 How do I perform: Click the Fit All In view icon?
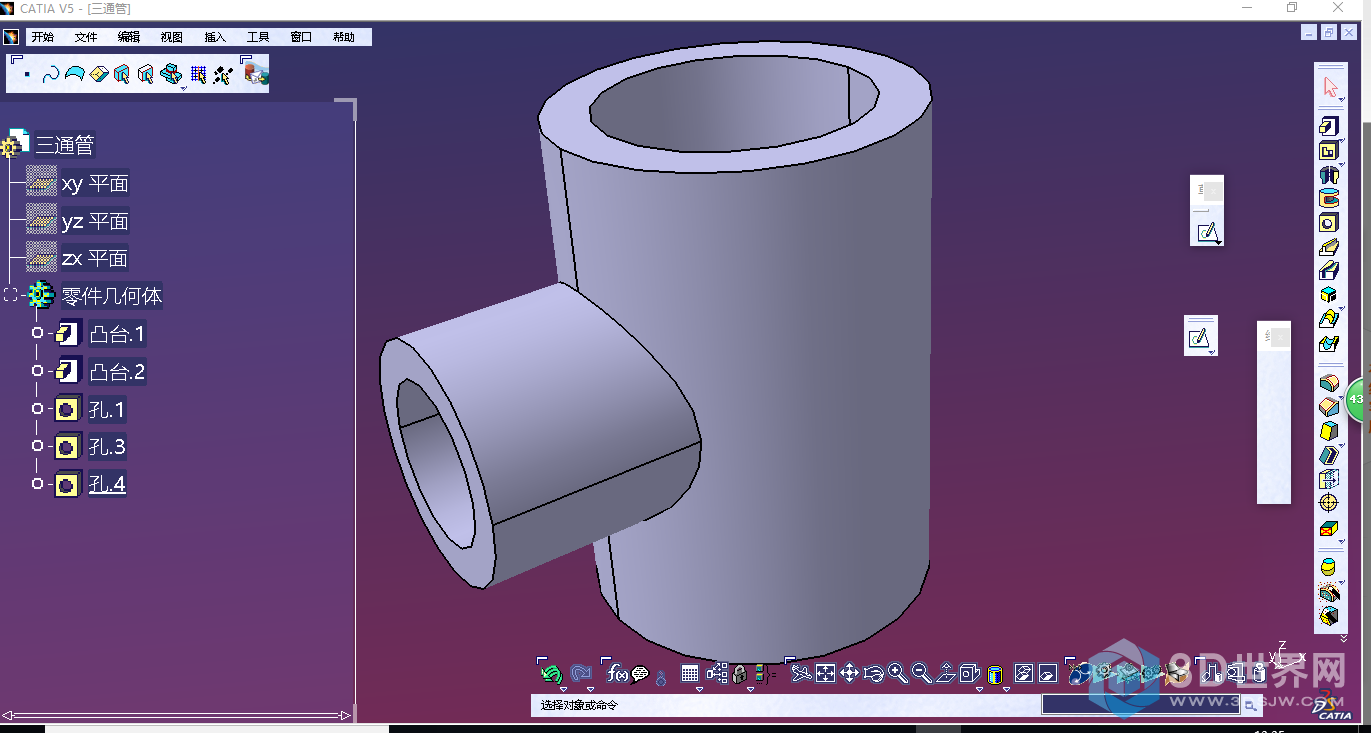click(x=825, y=673)
